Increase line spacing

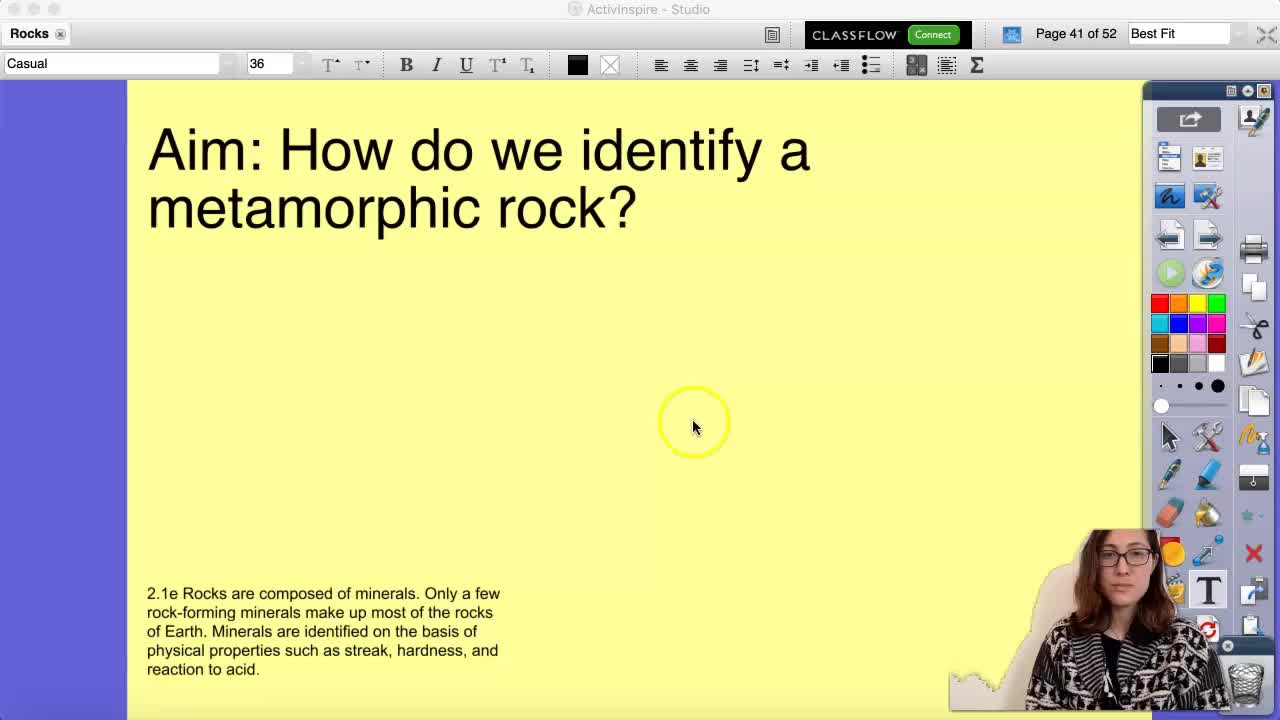pos(751,65)
